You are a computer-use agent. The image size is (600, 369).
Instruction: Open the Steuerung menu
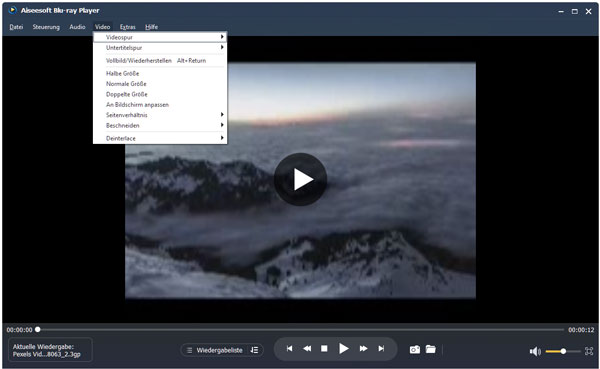tap(46, 27)
